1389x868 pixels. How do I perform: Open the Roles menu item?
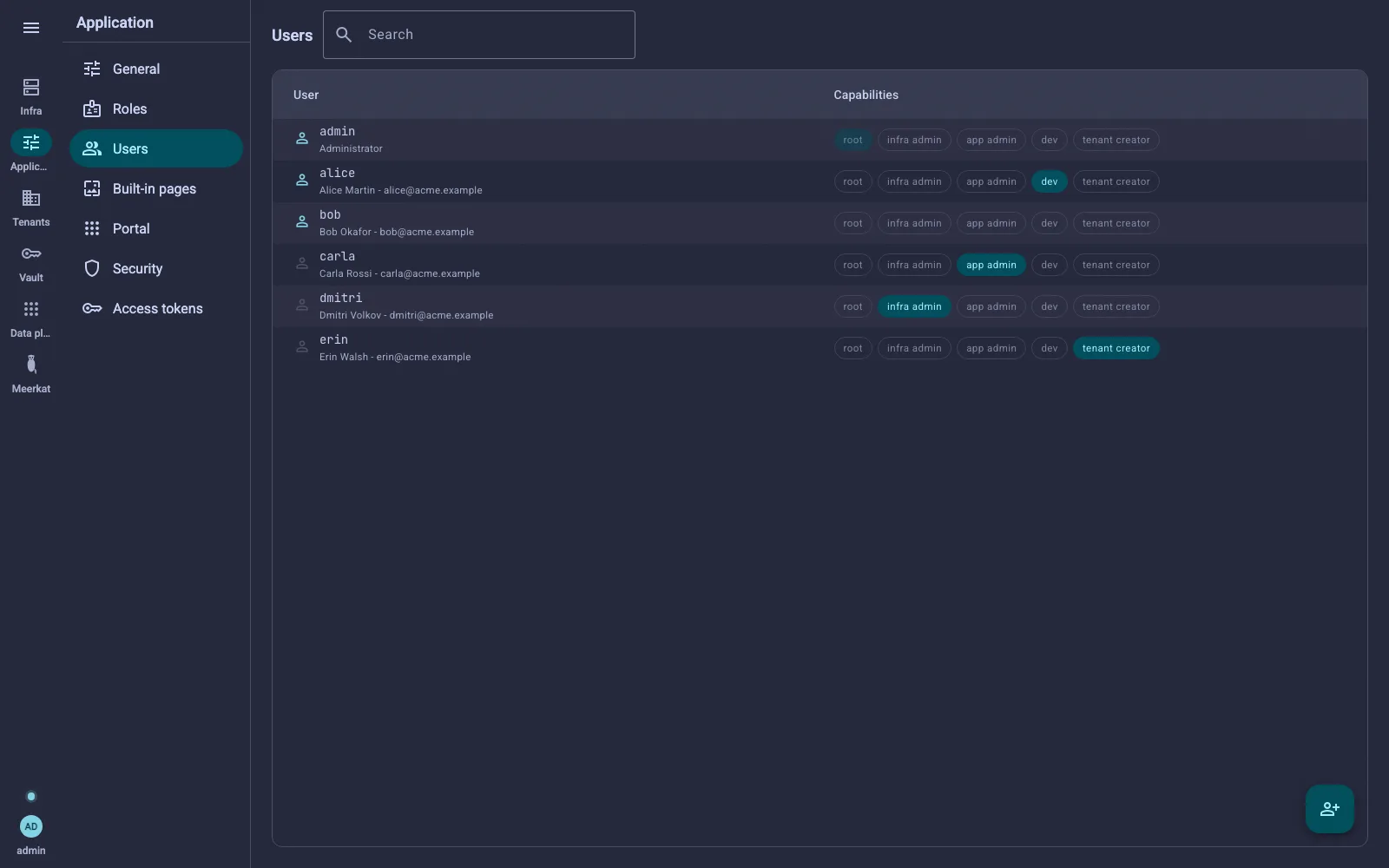pos(156,108)
